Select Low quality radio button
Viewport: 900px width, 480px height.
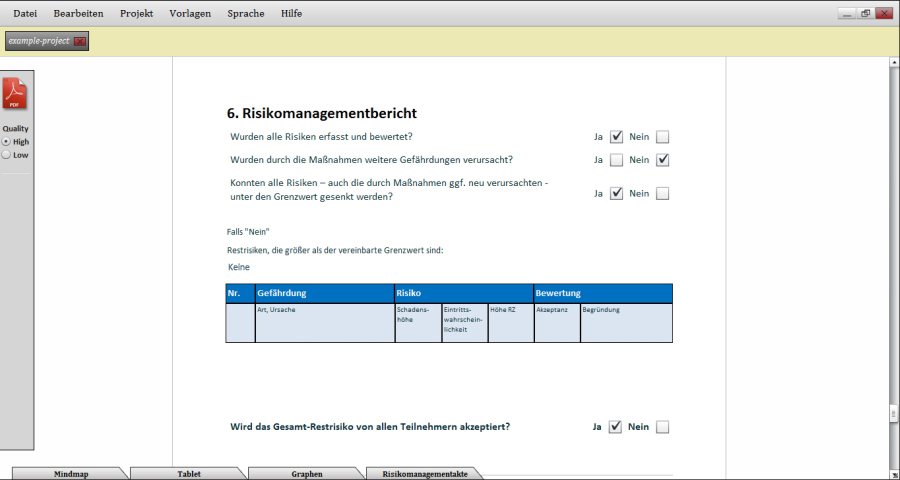coord(6,154)
